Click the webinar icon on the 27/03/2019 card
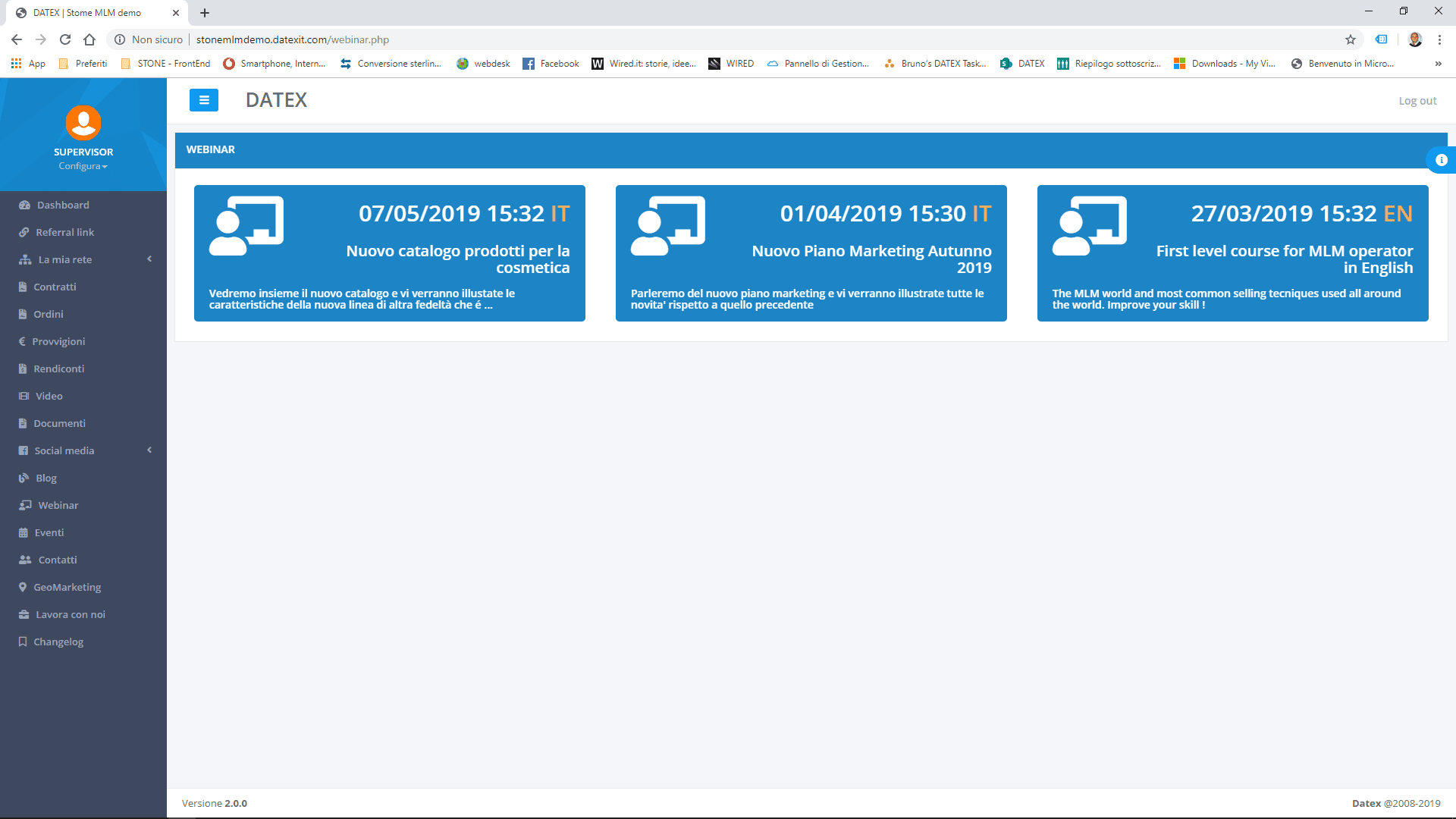1456x819 pixels. coord(1090,226)
